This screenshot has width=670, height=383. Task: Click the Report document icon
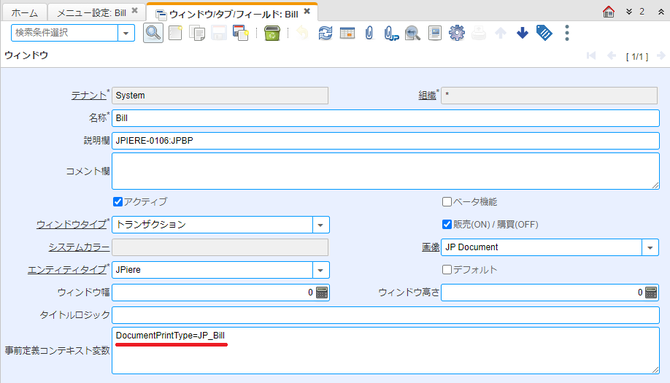(435, 33)
